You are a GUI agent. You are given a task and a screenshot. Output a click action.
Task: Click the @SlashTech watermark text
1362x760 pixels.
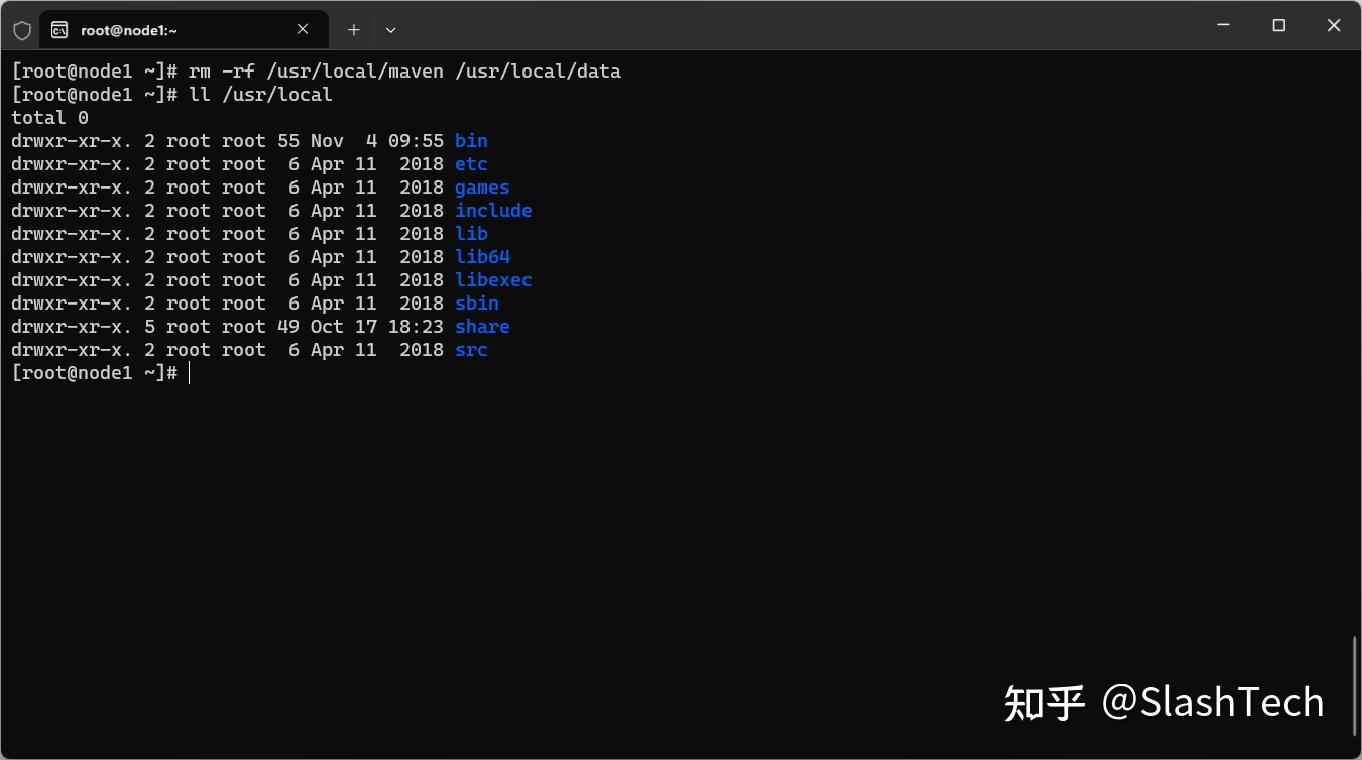point(1215,701)
